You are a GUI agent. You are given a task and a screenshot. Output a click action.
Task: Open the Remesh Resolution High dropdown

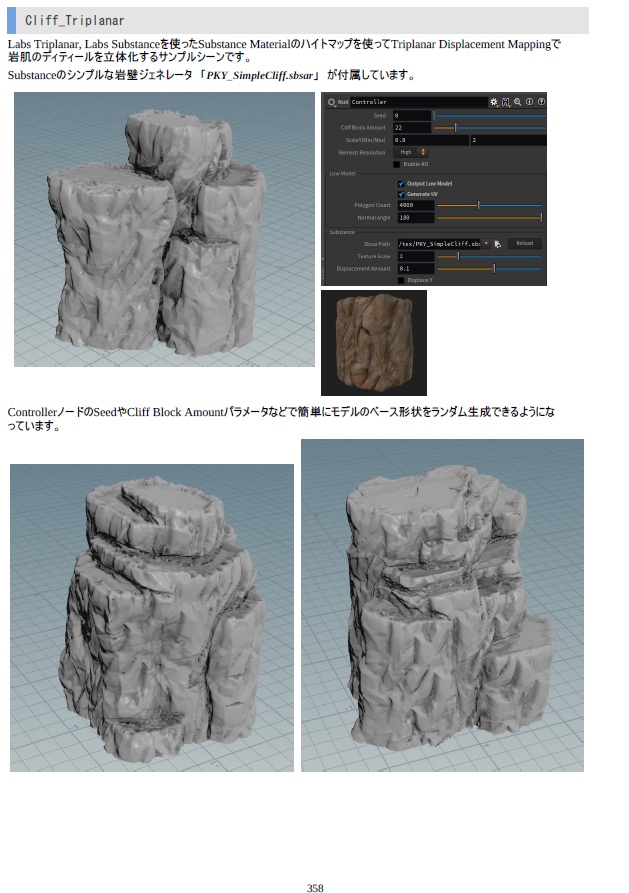410,152
